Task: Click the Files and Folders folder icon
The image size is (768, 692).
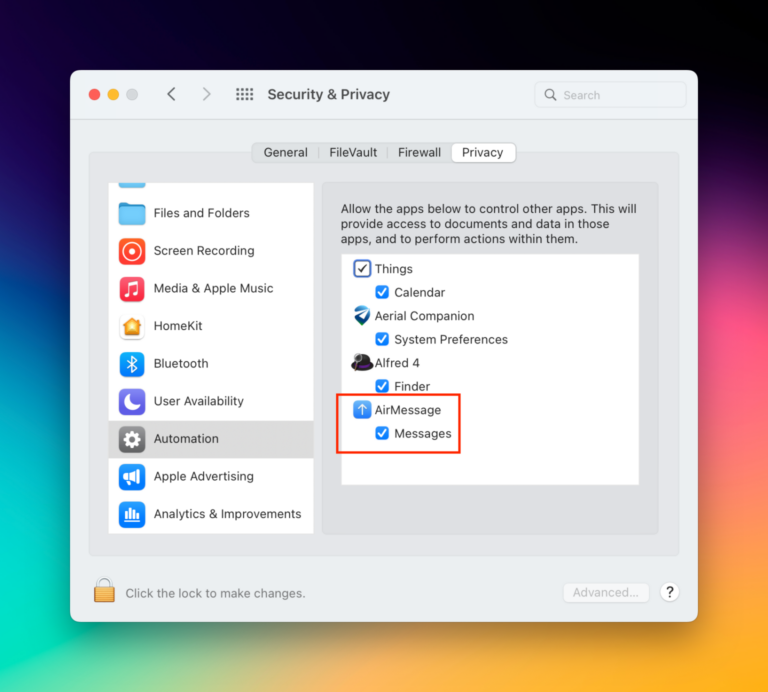Action: click(x=132, y=214)
